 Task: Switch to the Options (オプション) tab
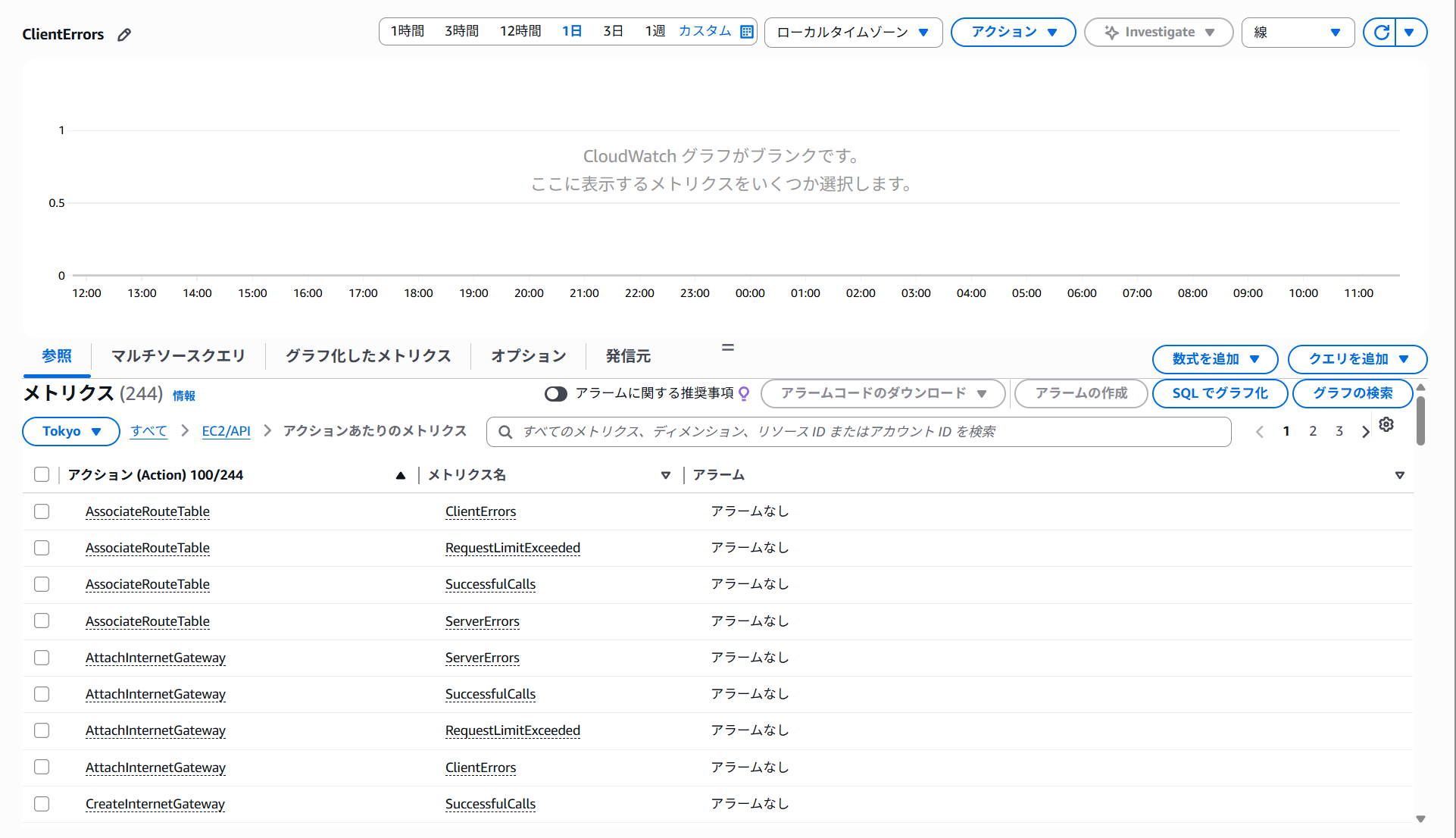tap(529, 356)
